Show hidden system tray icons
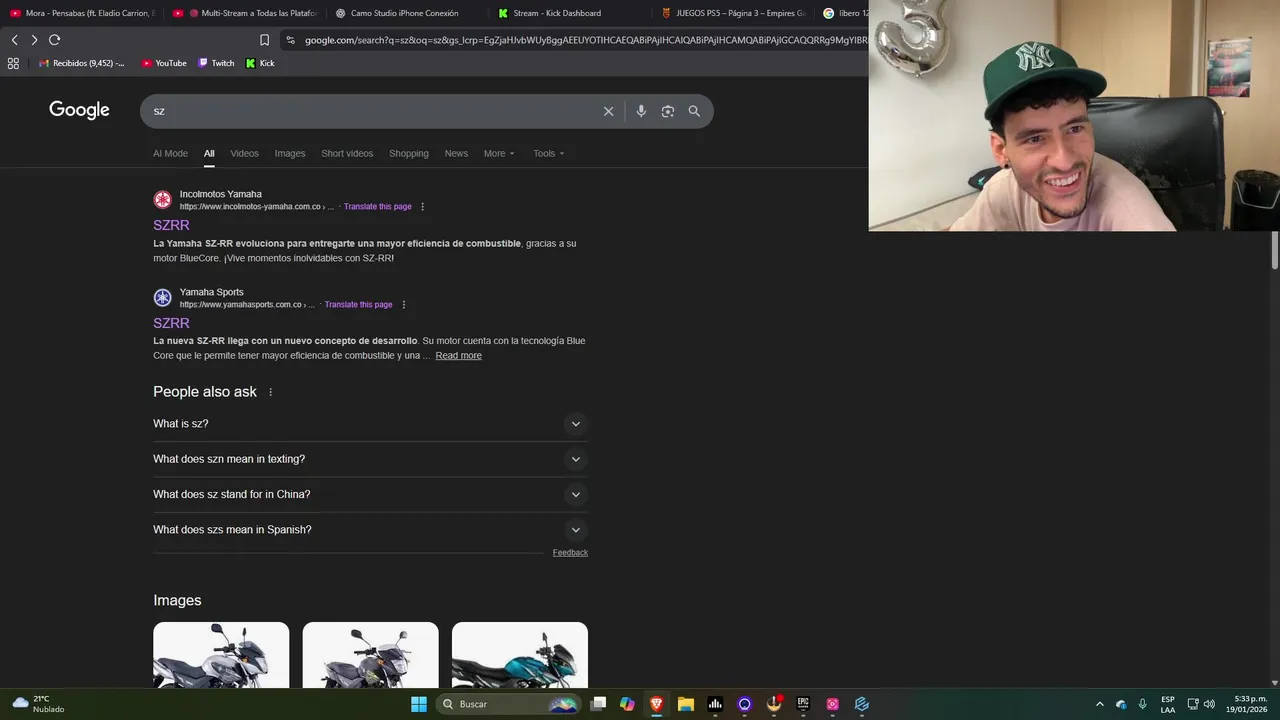 1100,704
